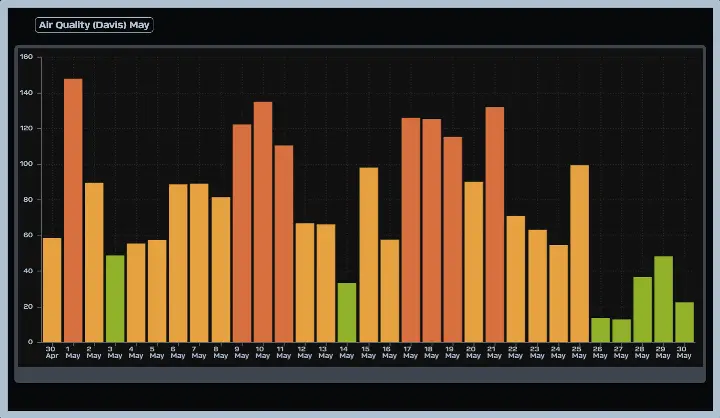Click the 29 May green bar

click(664, 299)
